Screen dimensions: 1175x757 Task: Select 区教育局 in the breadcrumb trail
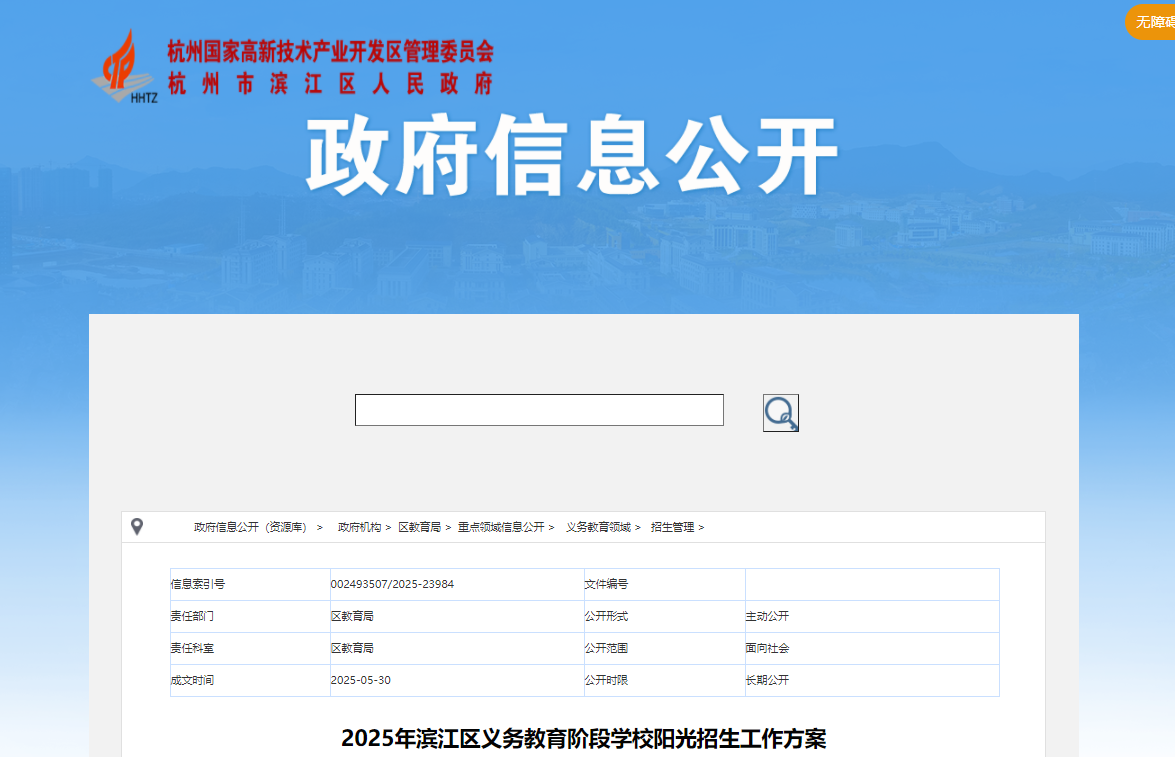419,527
